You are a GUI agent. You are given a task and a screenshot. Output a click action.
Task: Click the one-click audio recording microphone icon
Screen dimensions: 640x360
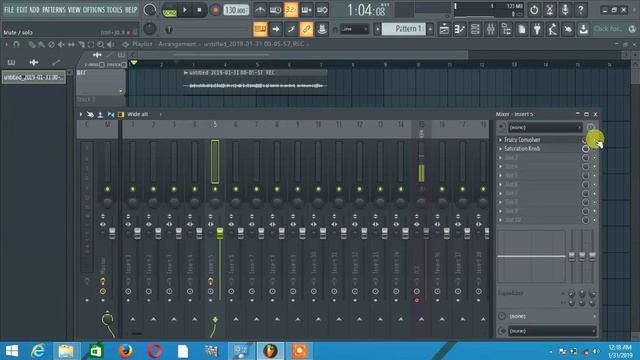(x=565, y=10)
